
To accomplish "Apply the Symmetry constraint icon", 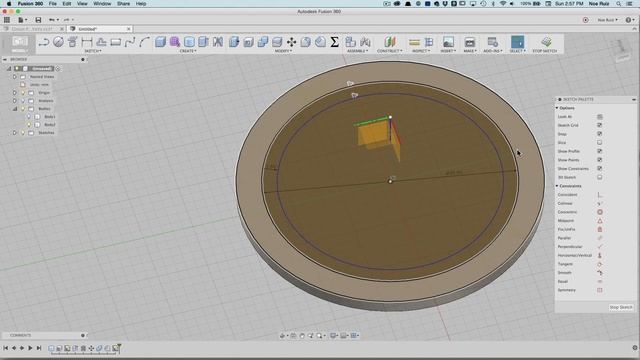I will tap(600, 290).
